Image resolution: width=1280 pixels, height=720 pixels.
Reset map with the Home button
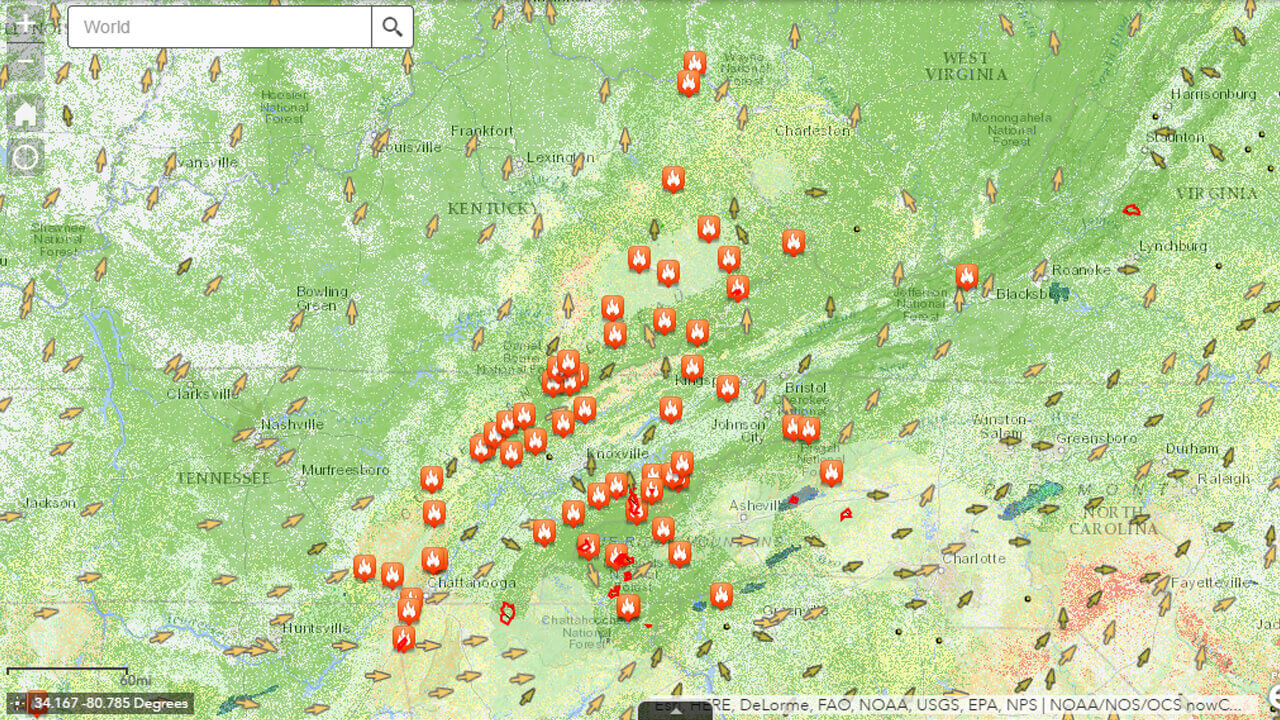click(x=25, y=113)
